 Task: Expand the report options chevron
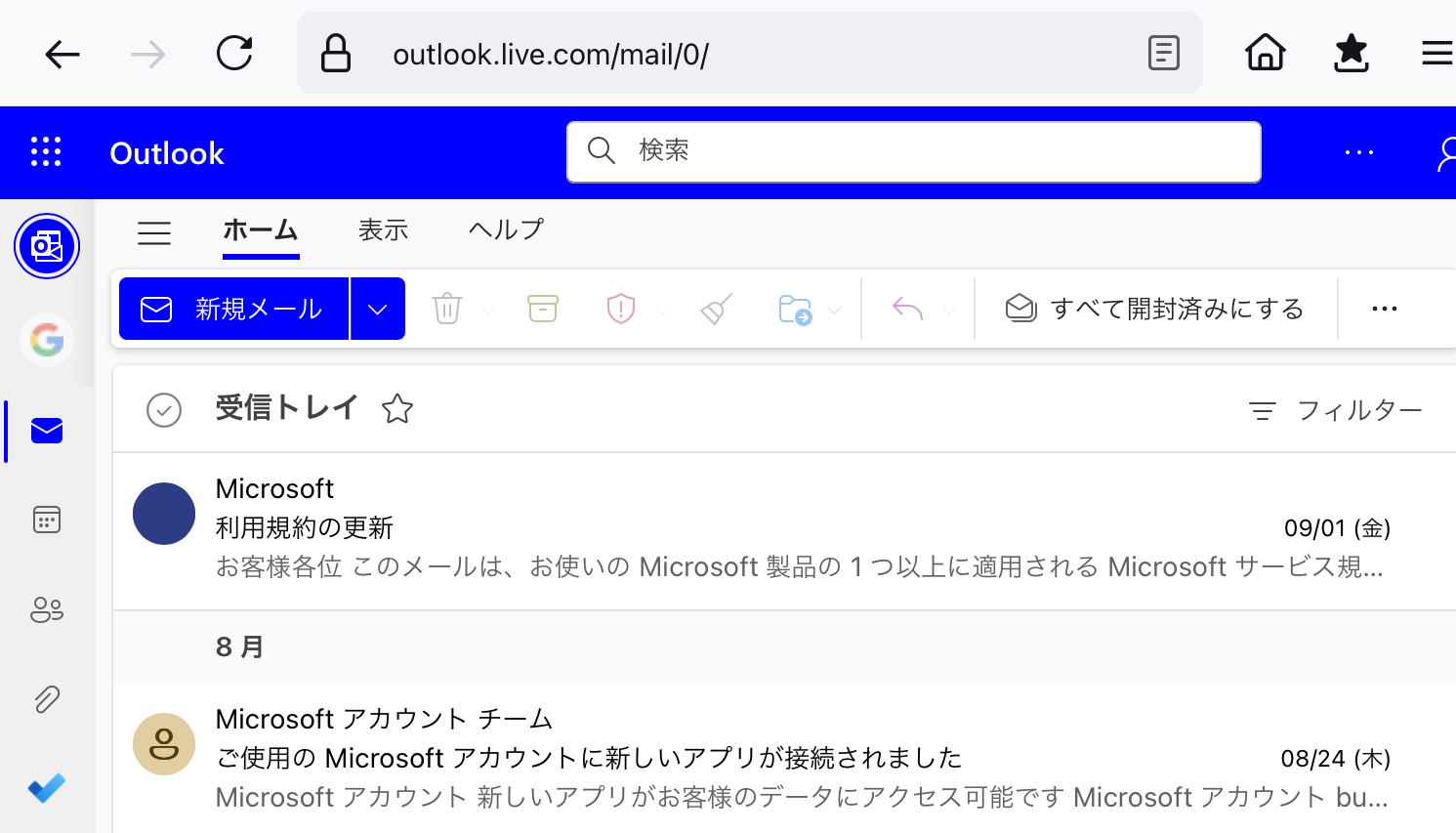click(x=663, y=311)
